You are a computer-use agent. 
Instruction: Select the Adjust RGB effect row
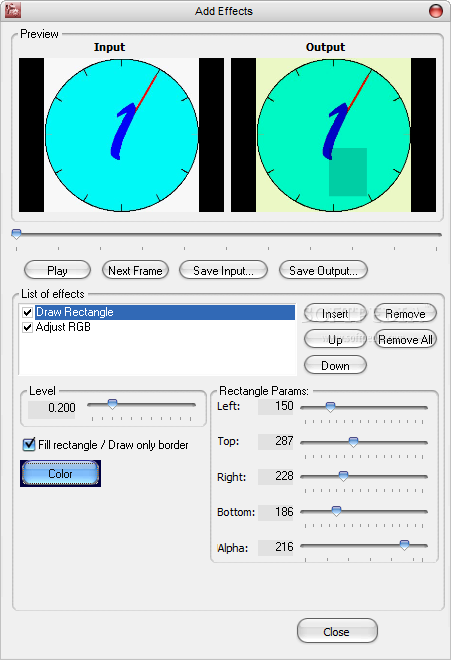point(165,327)
